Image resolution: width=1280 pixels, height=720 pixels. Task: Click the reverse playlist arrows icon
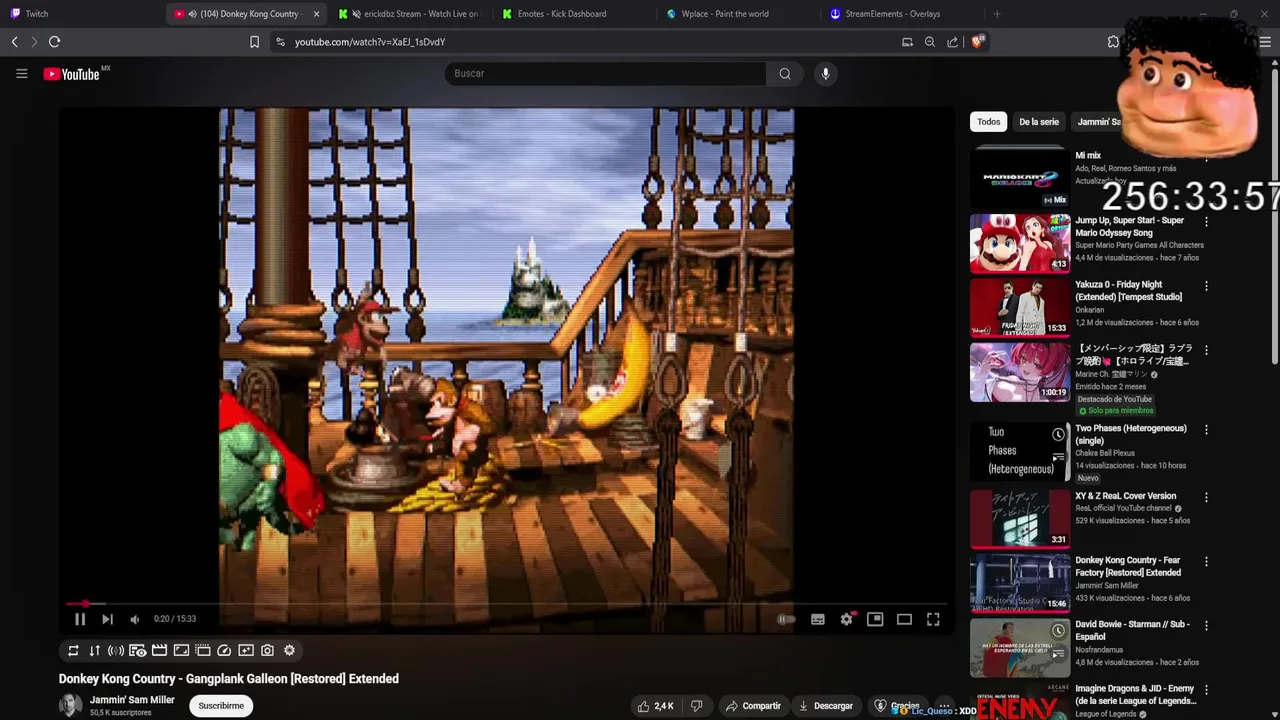click(95, 650)
